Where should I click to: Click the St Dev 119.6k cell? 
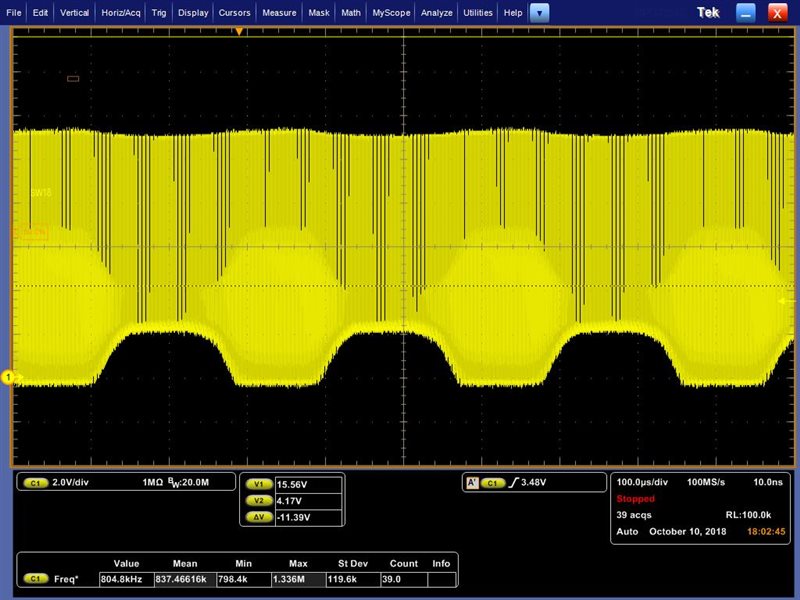(353, 580)
